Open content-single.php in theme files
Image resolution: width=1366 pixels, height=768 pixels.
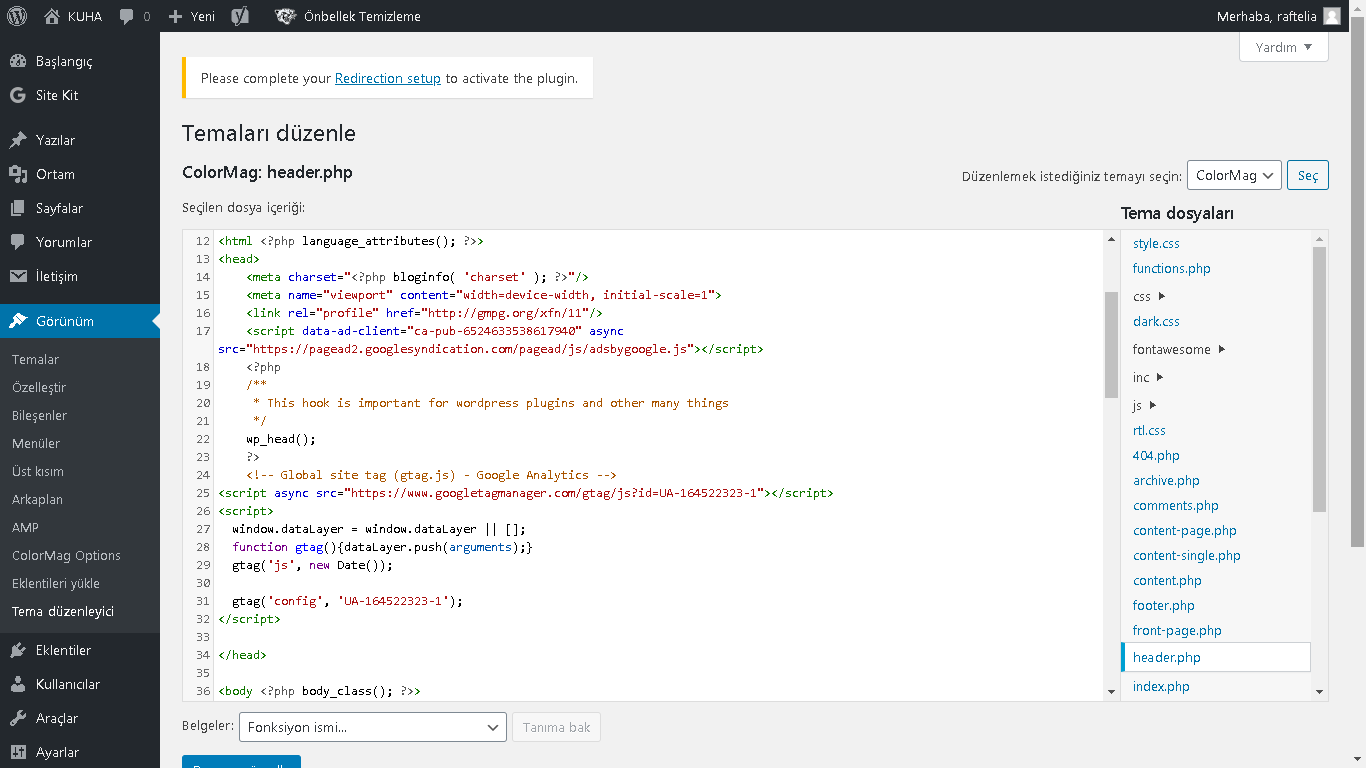pos(1187,555)
